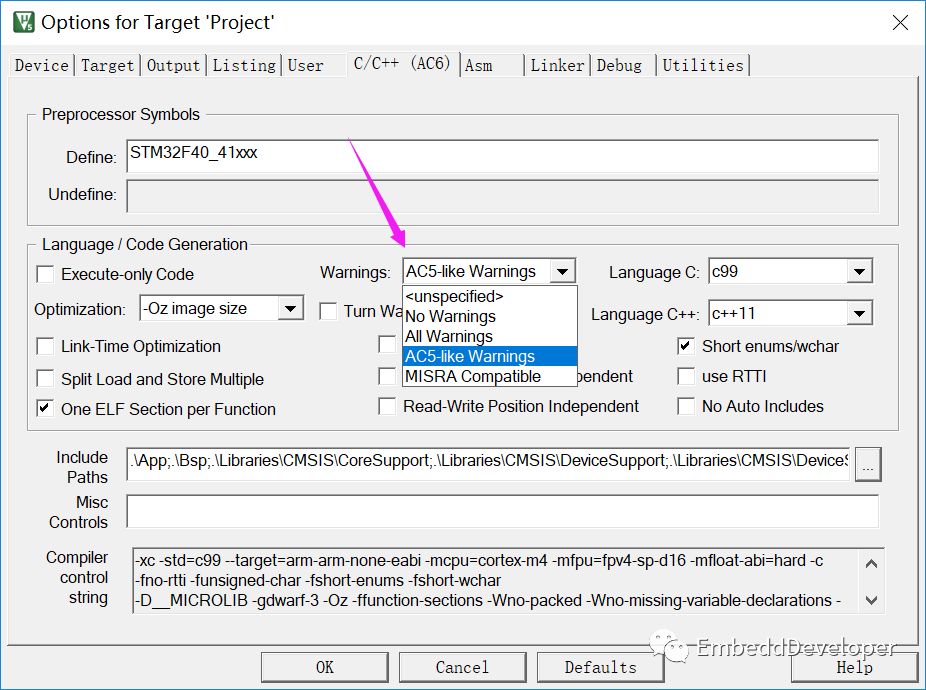Reset with the Defaults button
Image resolution: width=926 pixels, height=690 pixels.
tap(601, 668)
